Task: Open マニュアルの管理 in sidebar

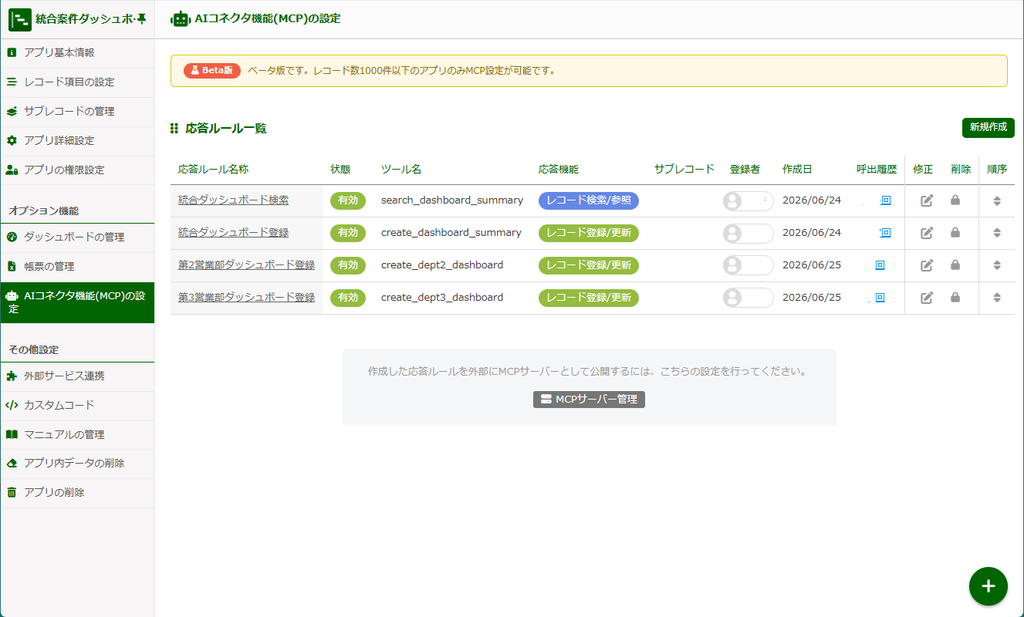Action: [x=78, y=435]
